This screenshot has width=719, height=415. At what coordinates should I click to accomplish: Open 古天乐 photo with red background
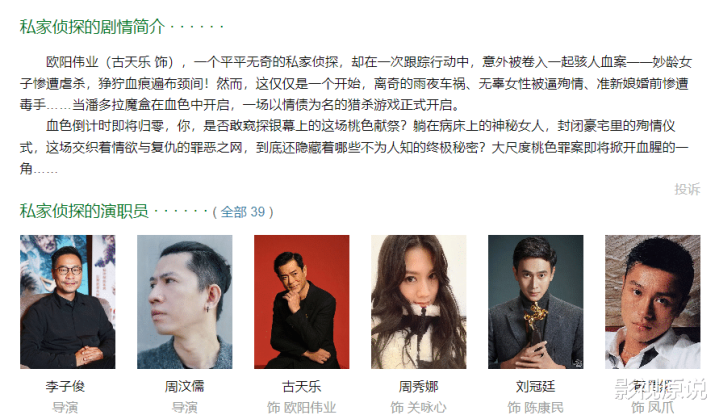point(301,302)
